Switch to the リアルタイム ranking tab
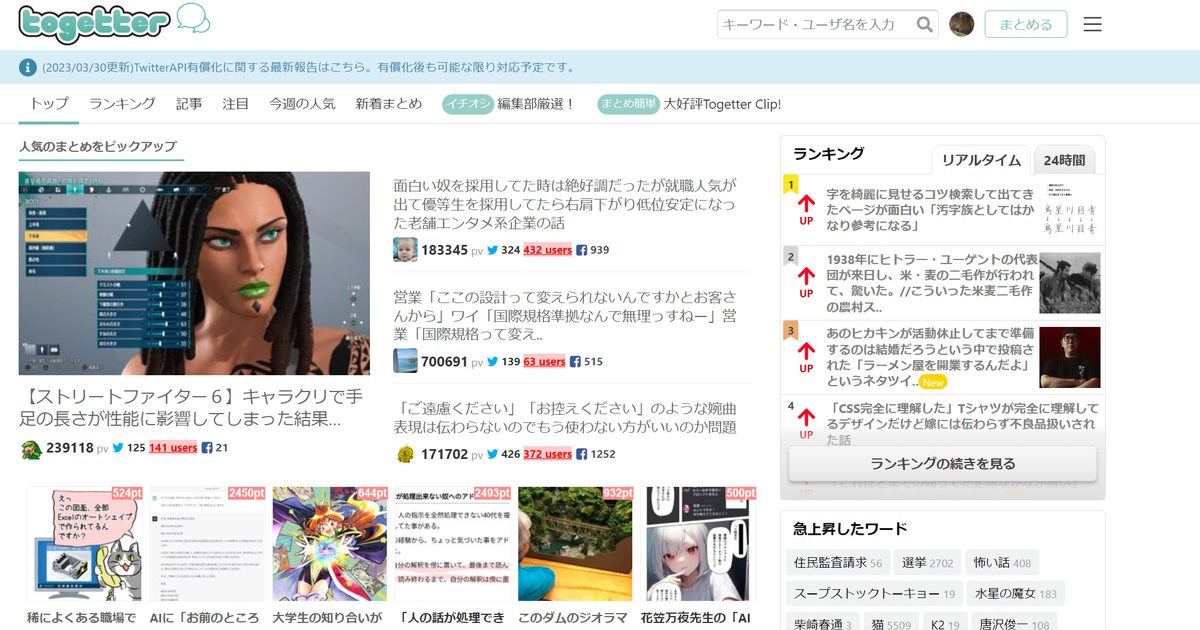 pos(981,160)
